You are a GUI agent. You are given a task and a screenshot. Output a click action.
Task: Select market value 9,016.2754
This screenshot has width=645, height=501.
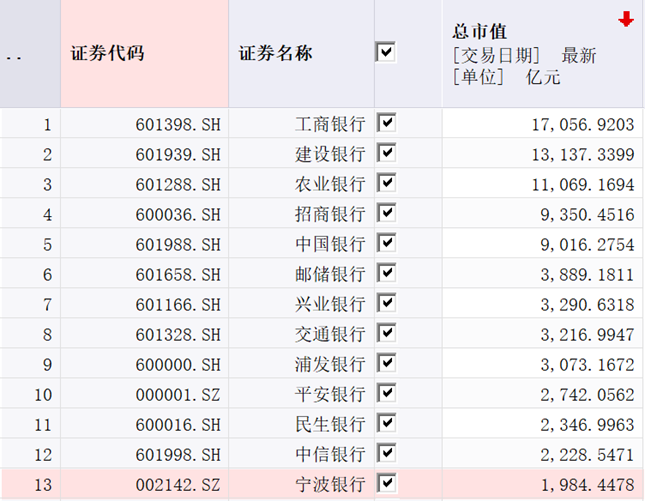[x=542, y=244]
